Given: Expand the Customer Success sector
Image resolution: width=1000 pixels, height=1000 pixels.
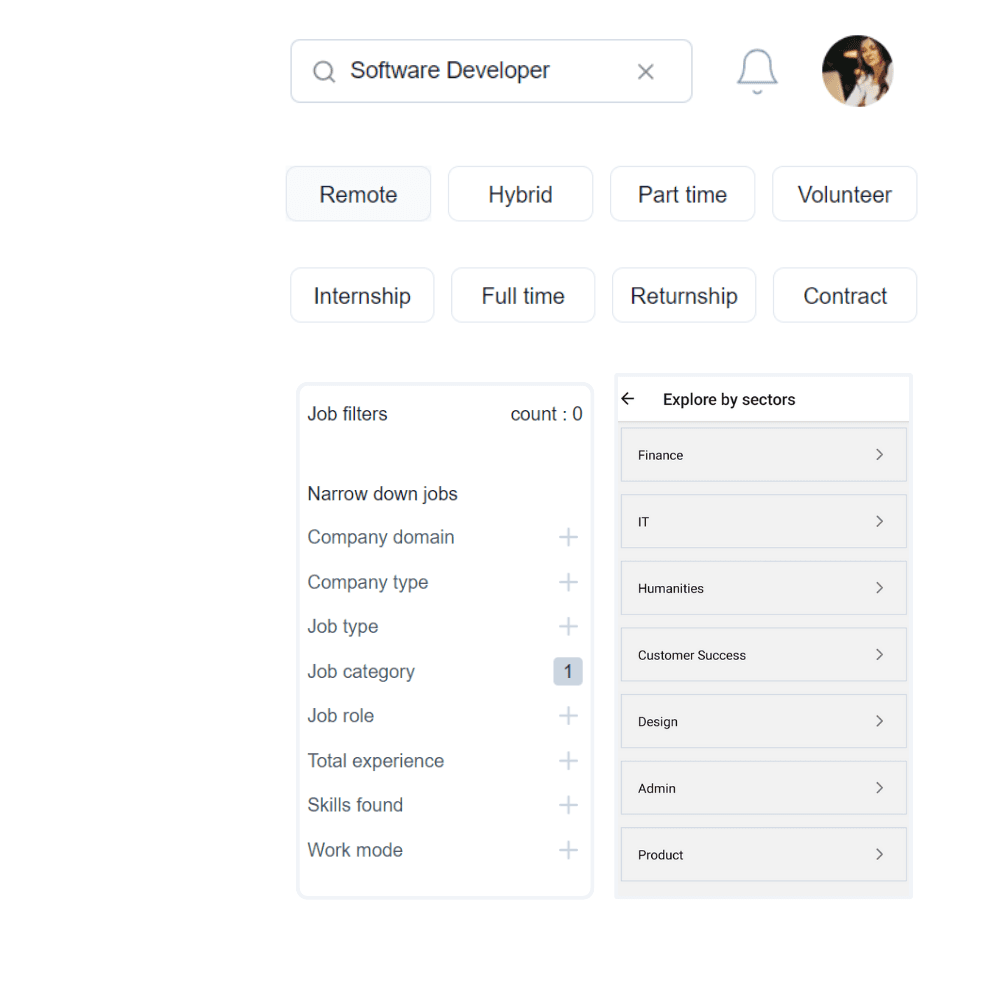Looking at the screenshot, I should 763,655.
